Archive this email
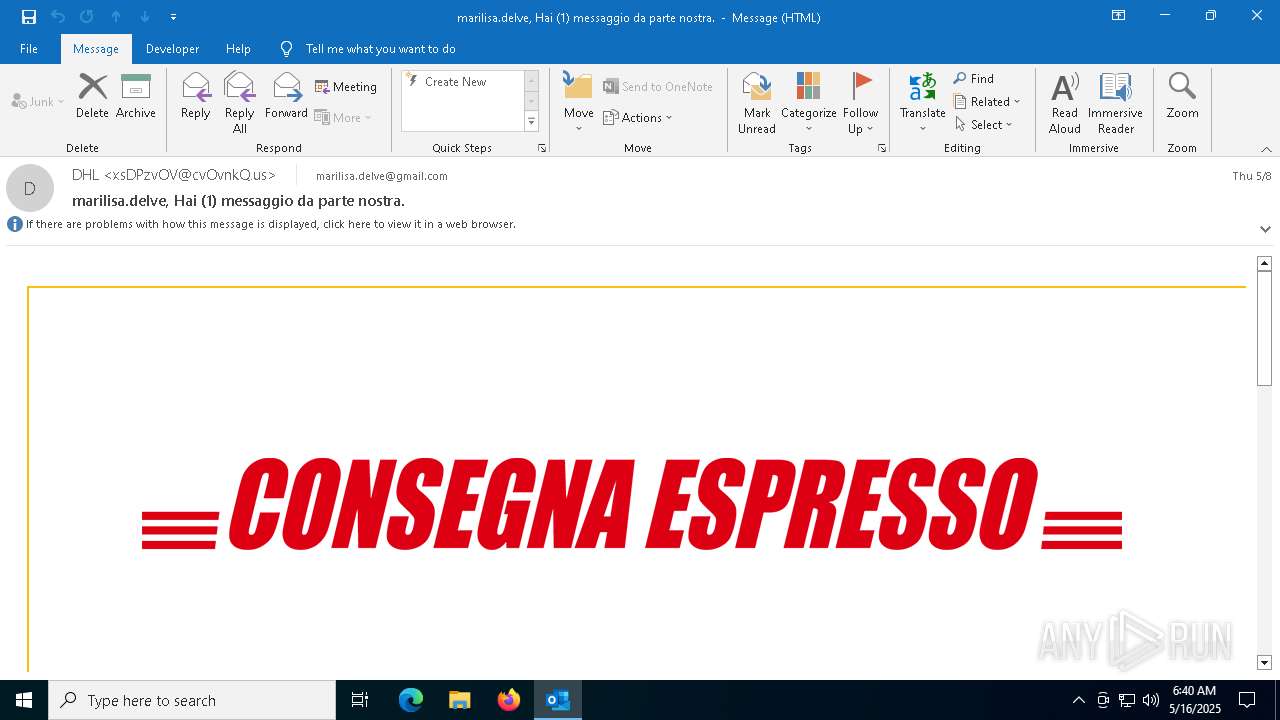This screenshot has width=1280, height=720. coord(136,97)
